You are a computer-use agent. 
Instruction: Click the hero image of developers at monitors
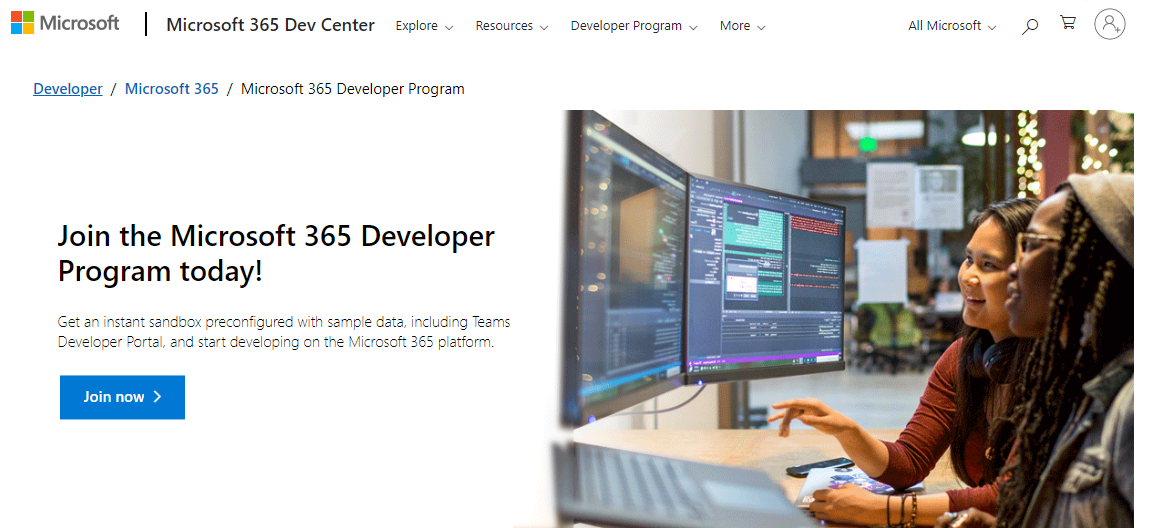842,319
